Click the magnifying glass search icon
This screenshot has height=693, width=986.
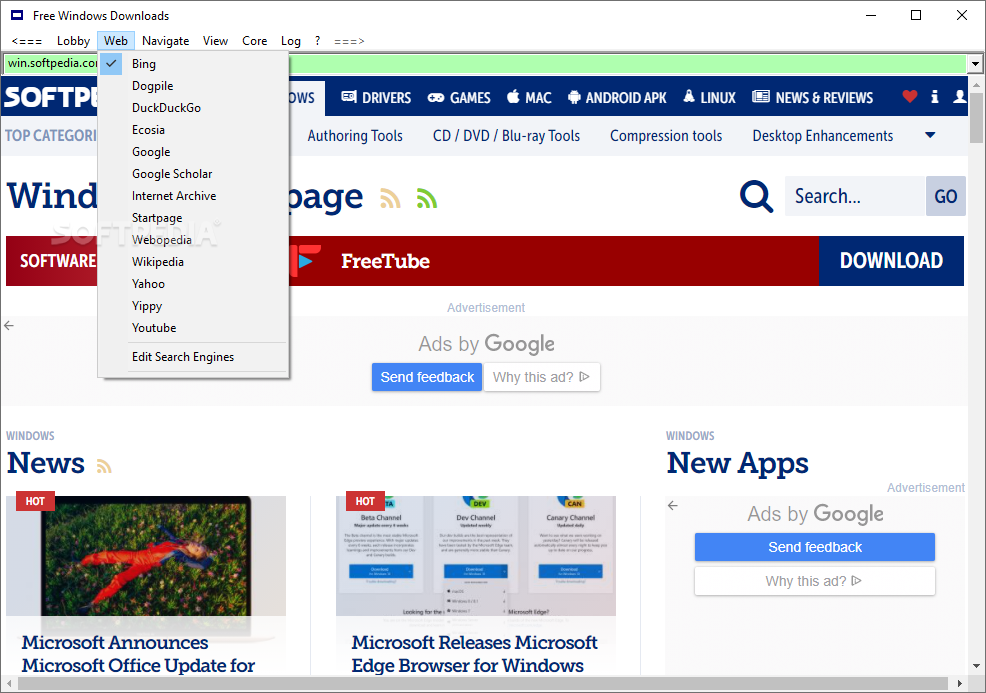click(756, 197)
